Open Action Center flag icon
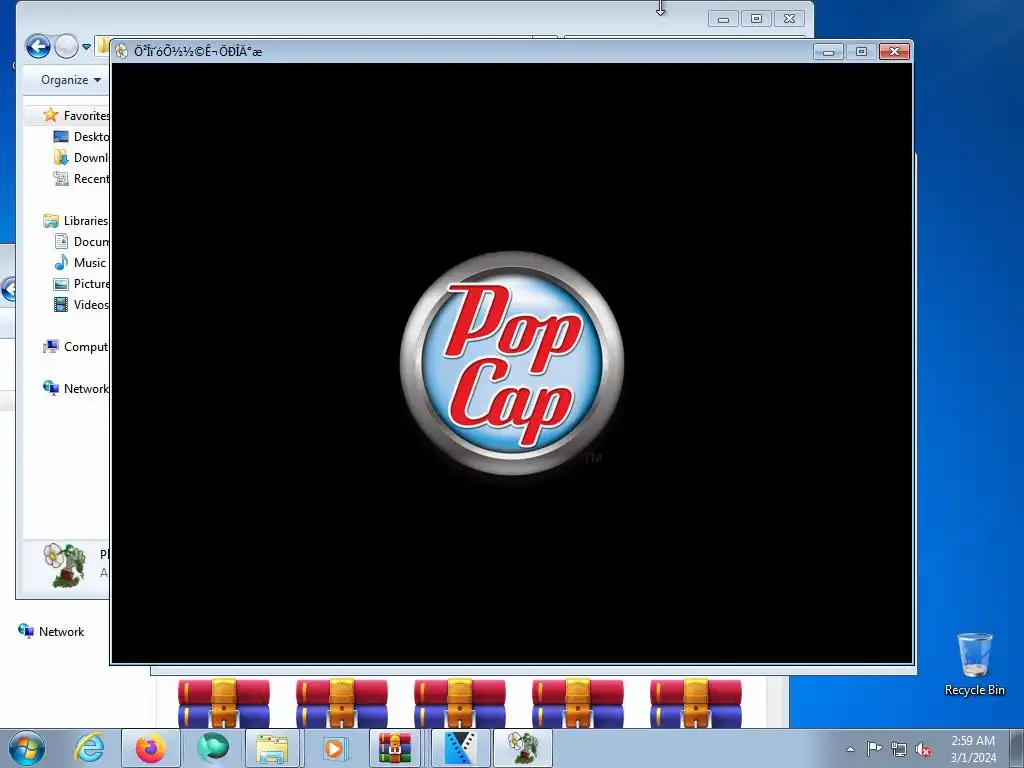1024x768 pixels. [x=874, y=748]
